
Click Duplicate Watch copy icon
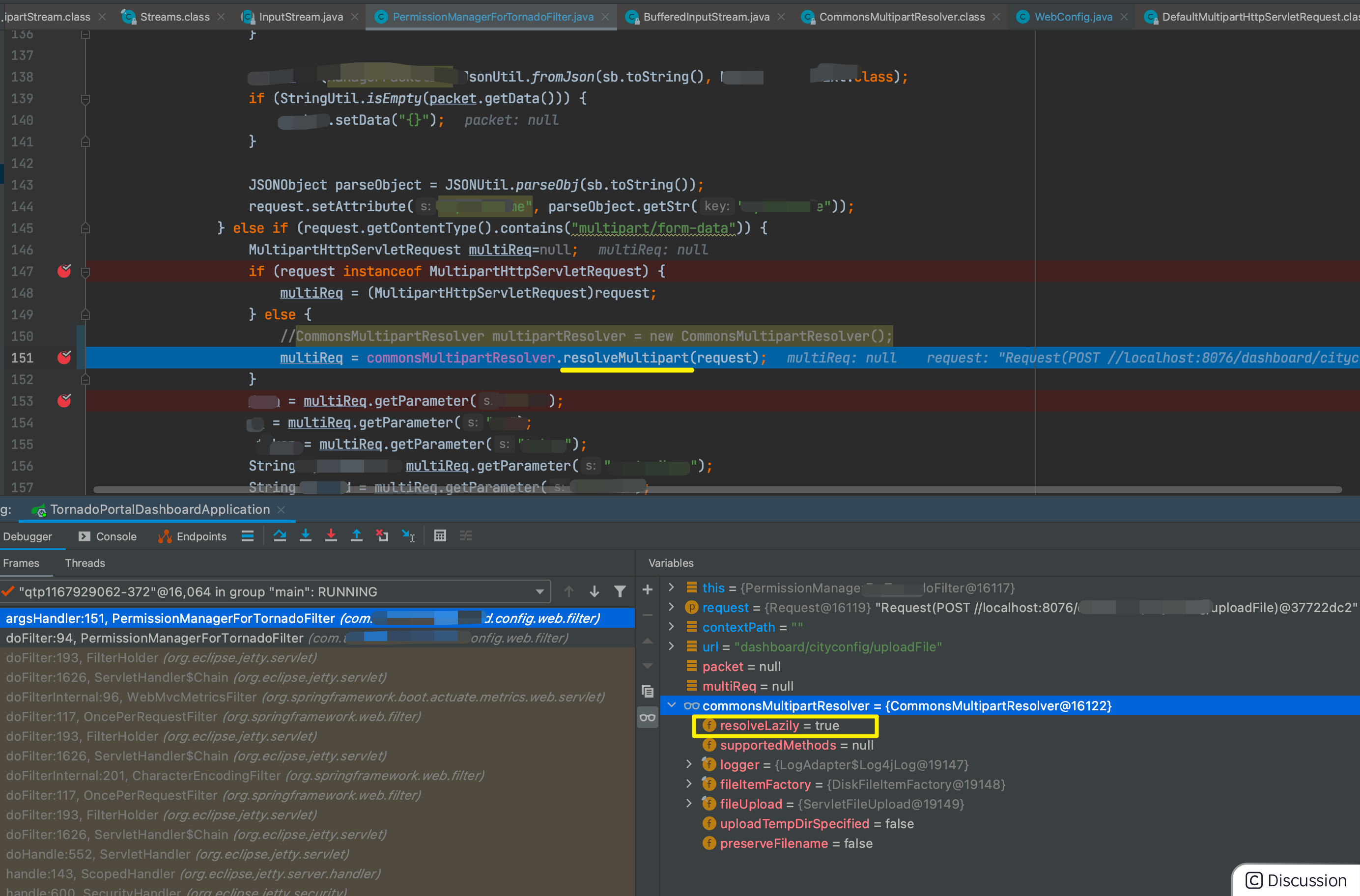click(648, 692)
